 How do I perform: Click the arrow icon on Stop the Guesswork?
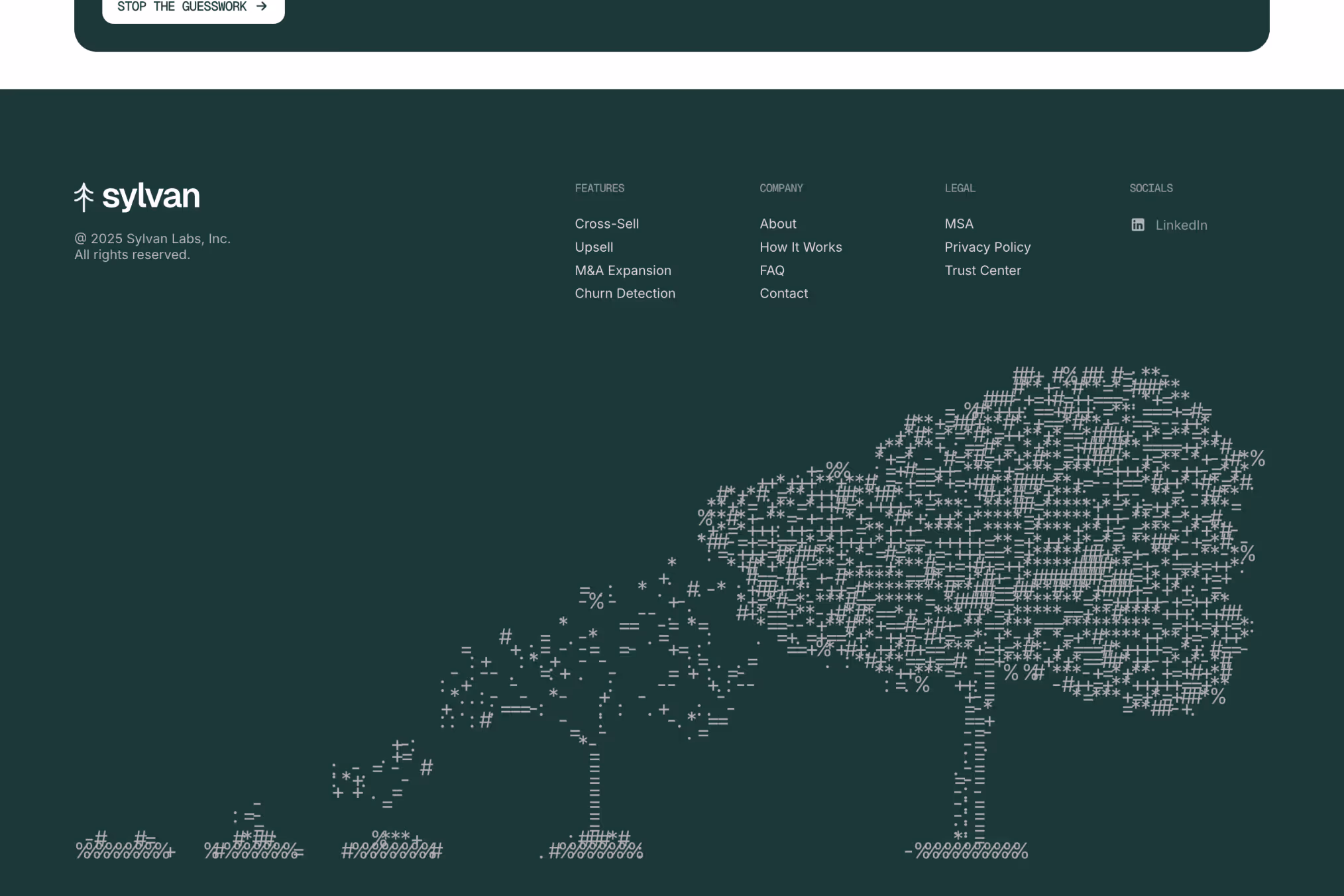coord(262,7)
